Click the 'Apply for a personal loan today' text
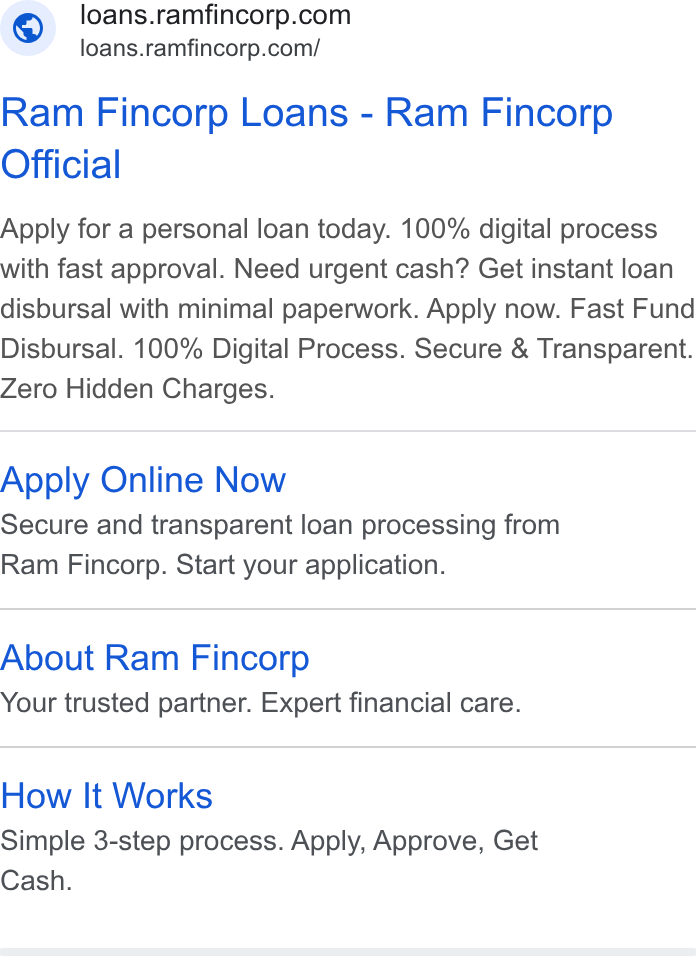This screenshot has width=696, height=956. pos(195,229)
